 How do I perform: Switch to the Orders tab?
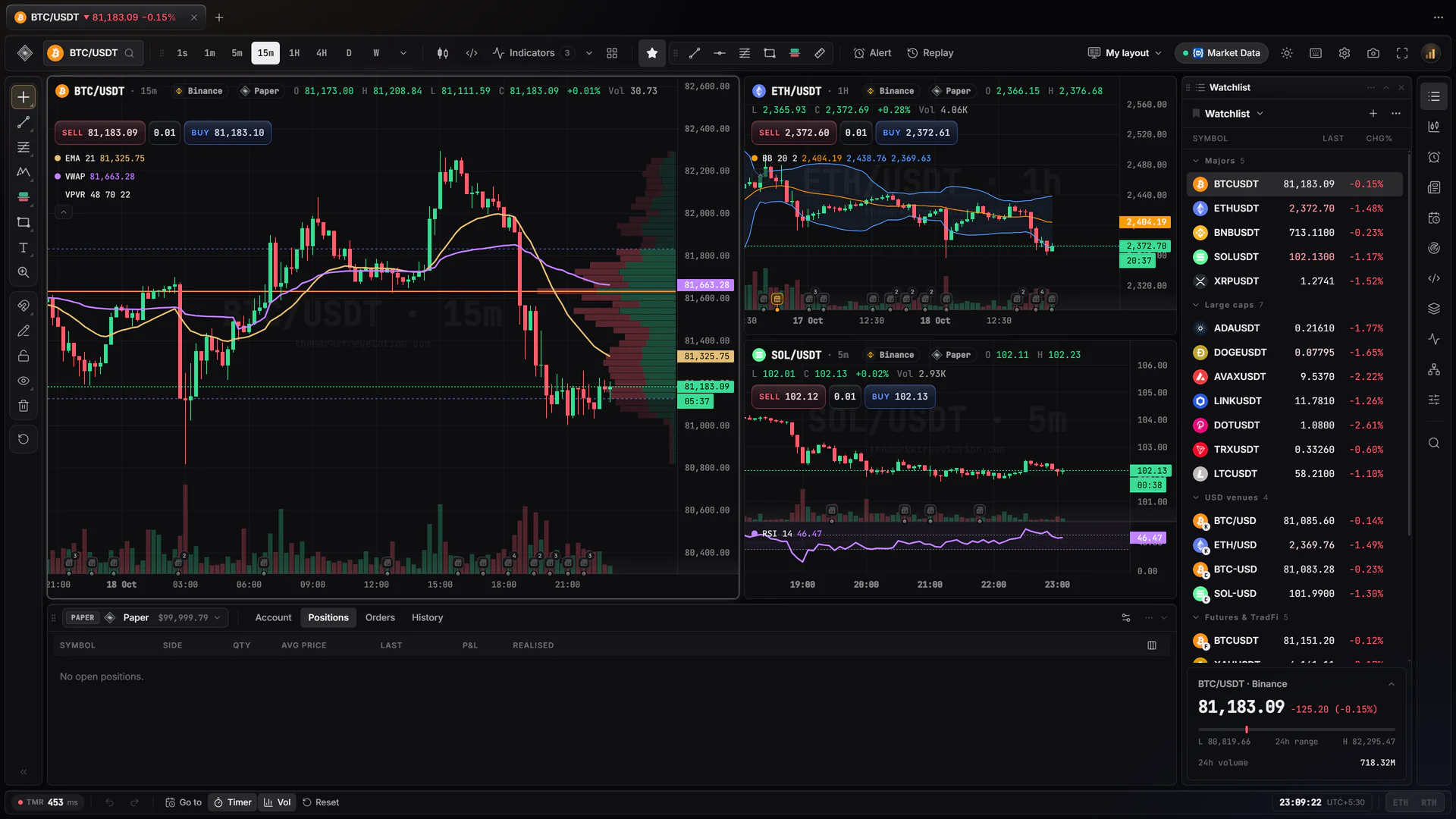[x=380, y=618]
